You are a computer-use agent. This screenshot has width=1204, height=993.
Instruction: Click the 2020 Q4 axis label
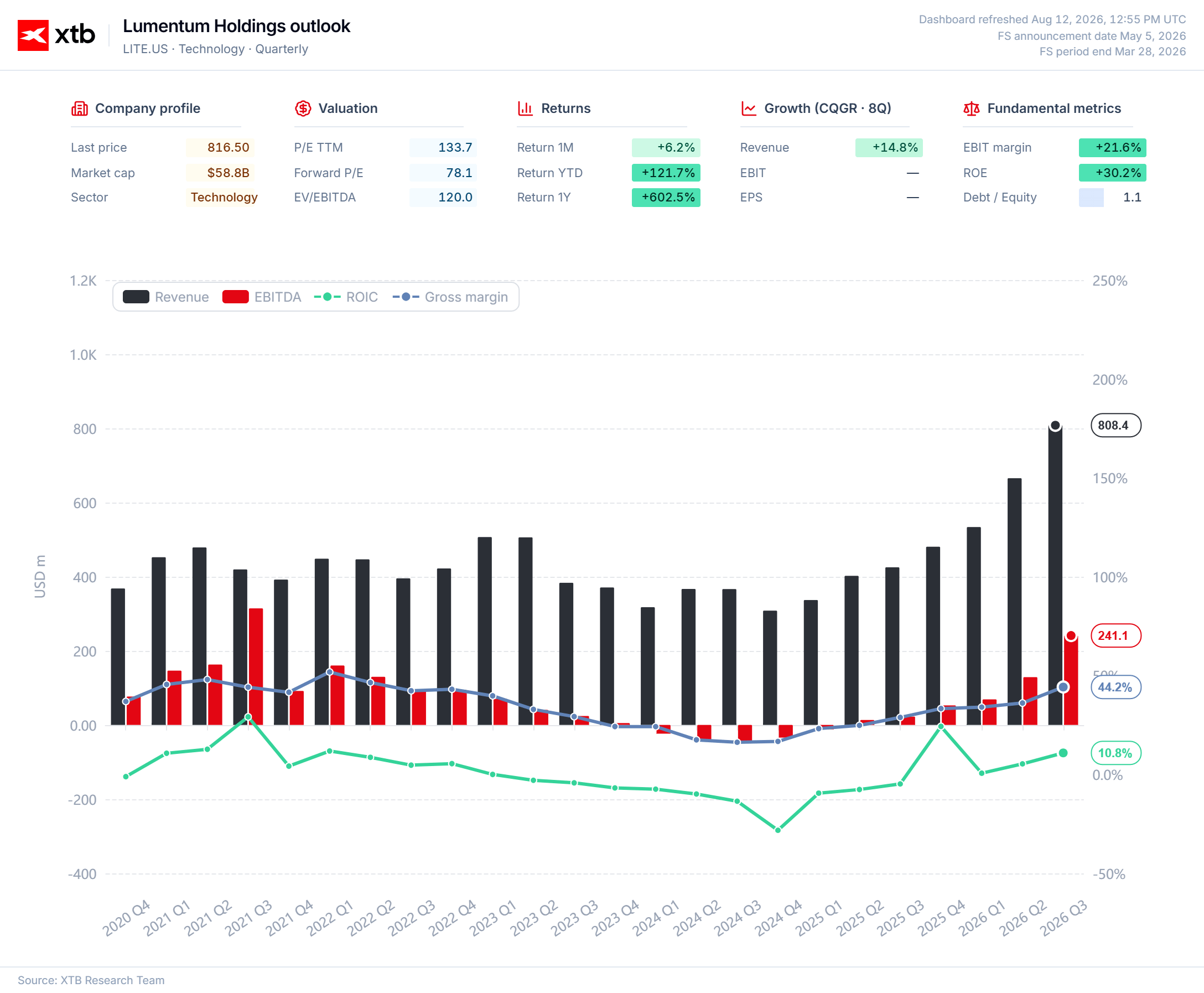(x=126, y=918)
